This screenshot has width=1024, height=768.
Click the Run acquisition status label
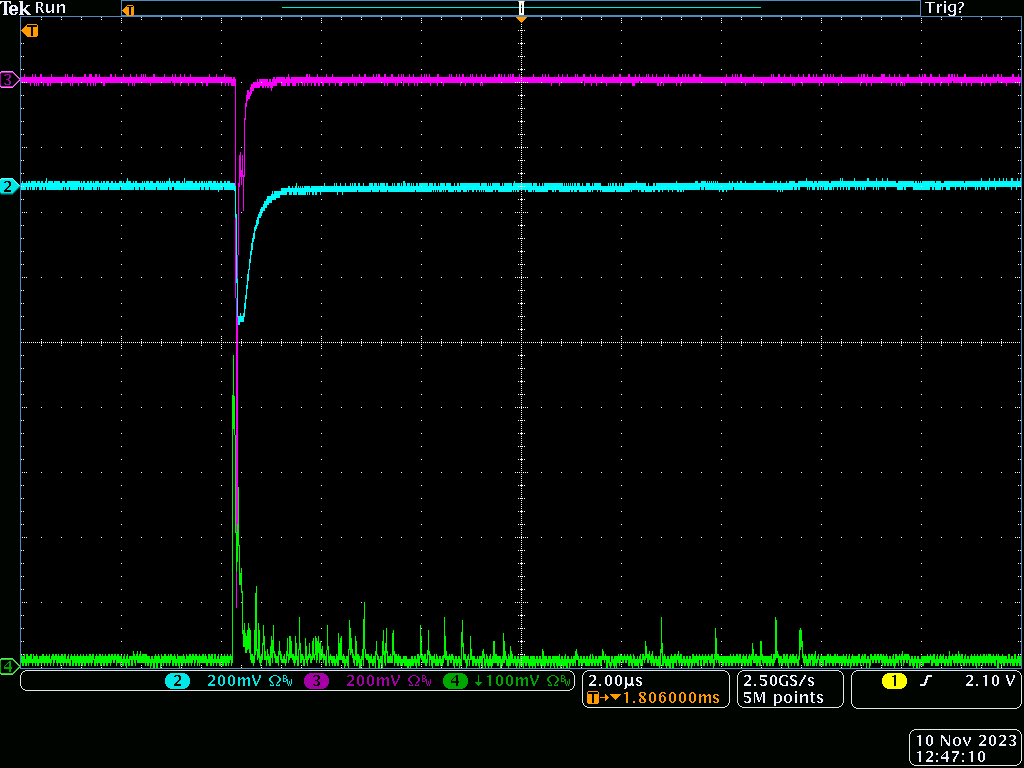click(x=50, y=8)
